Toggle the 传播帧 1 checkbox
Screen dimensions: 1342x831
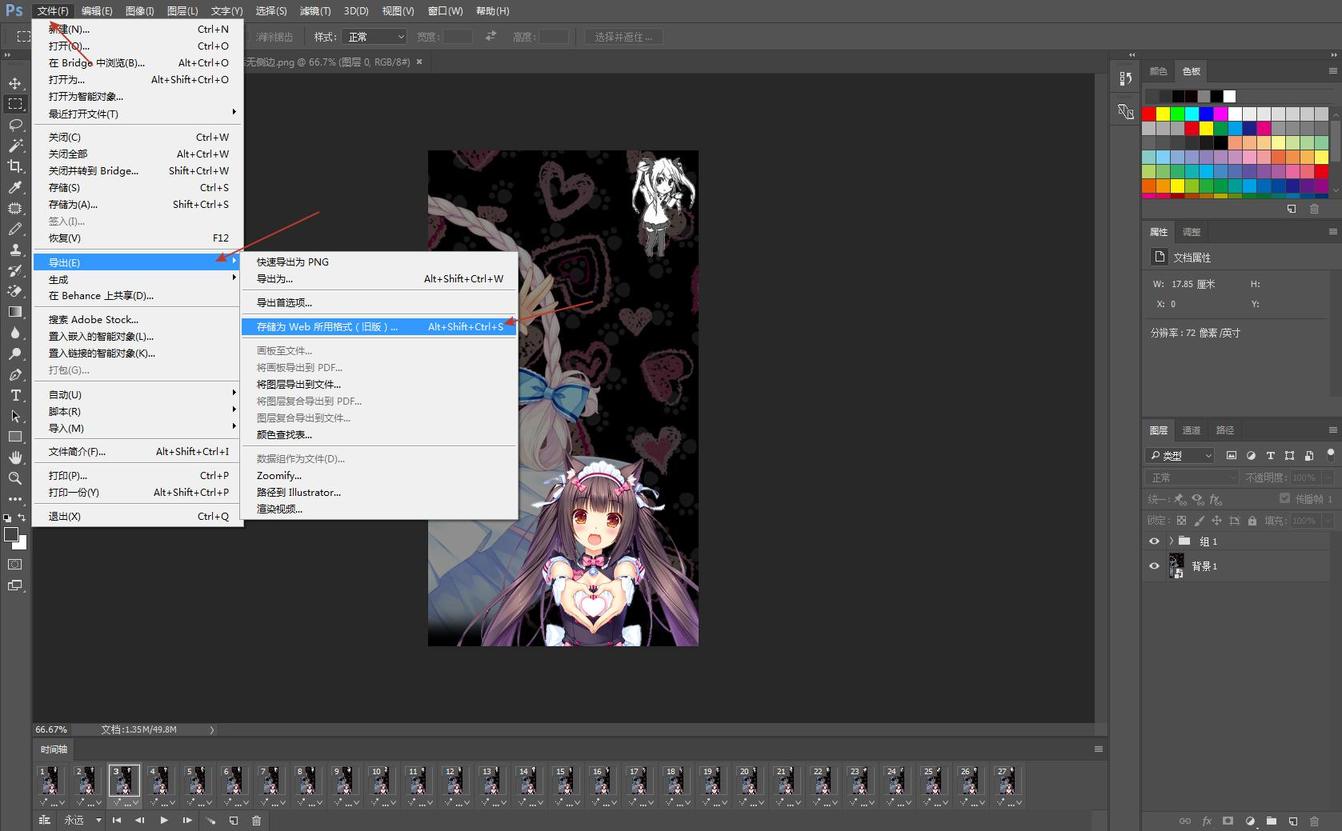pyautogui.click(x=1285, y=498)
